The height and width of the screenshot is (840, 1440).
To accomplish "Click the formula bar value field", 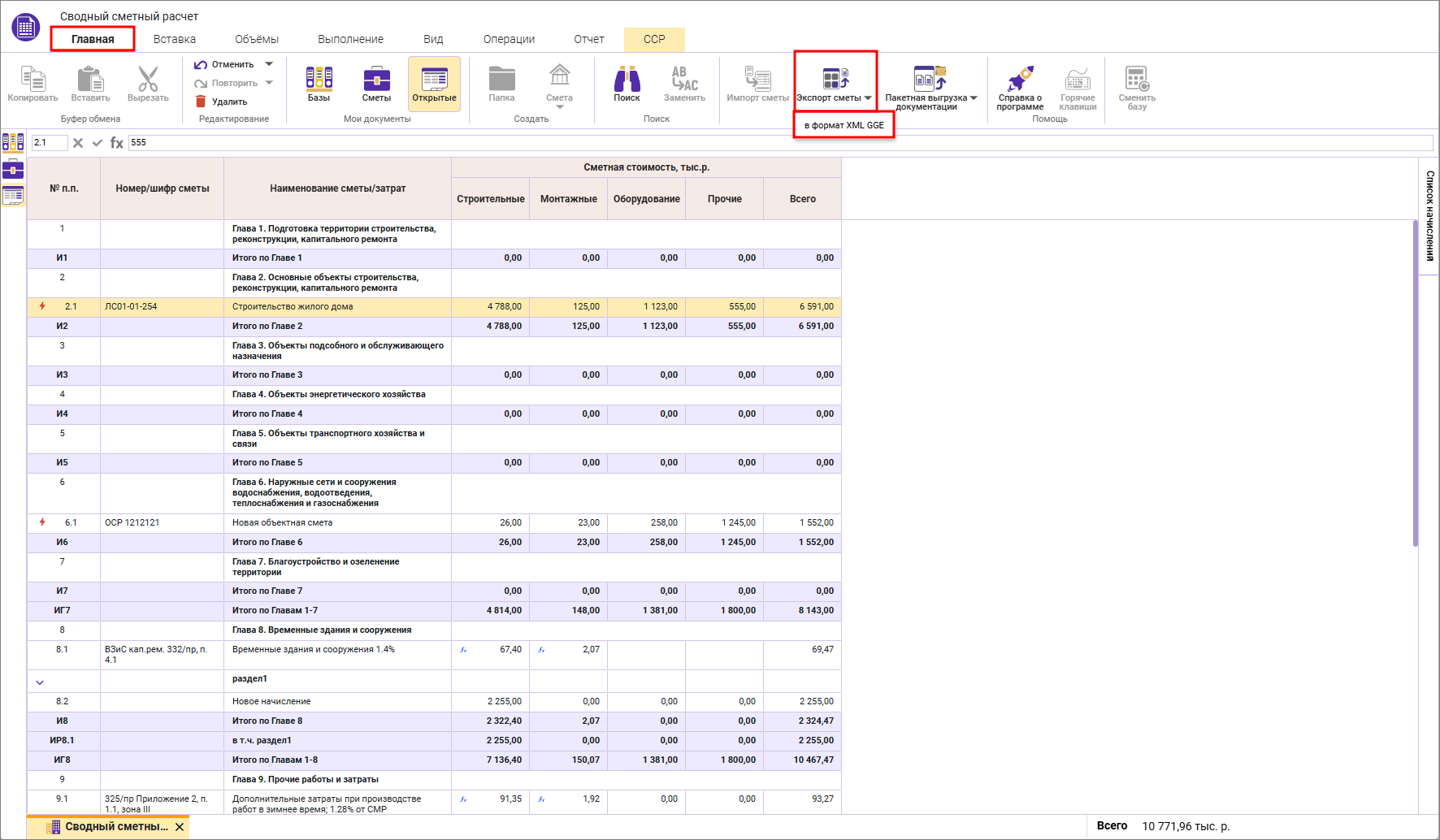I will pyautogui.click(x=780, y=143).
